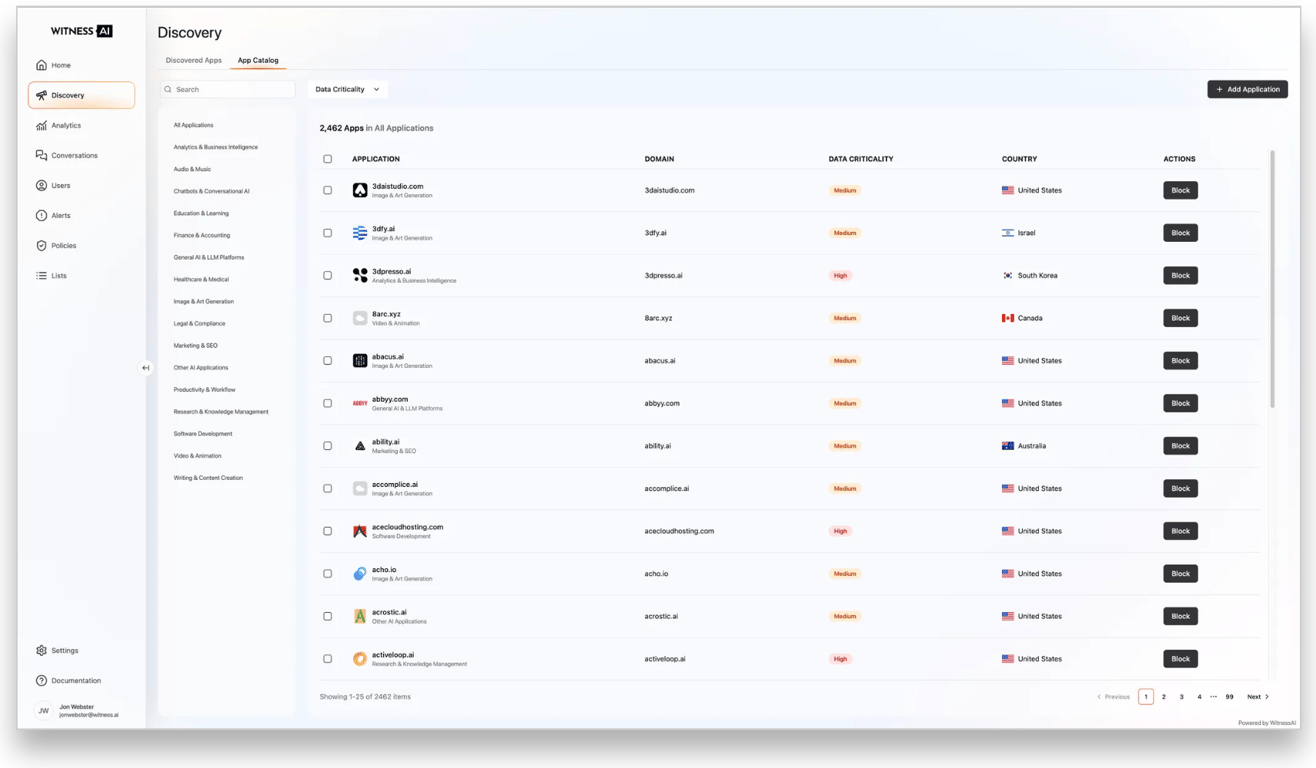Click the Home icon in sidebar
The height and width of the screenshot is (768, 1316).
(x=41, y=65)
